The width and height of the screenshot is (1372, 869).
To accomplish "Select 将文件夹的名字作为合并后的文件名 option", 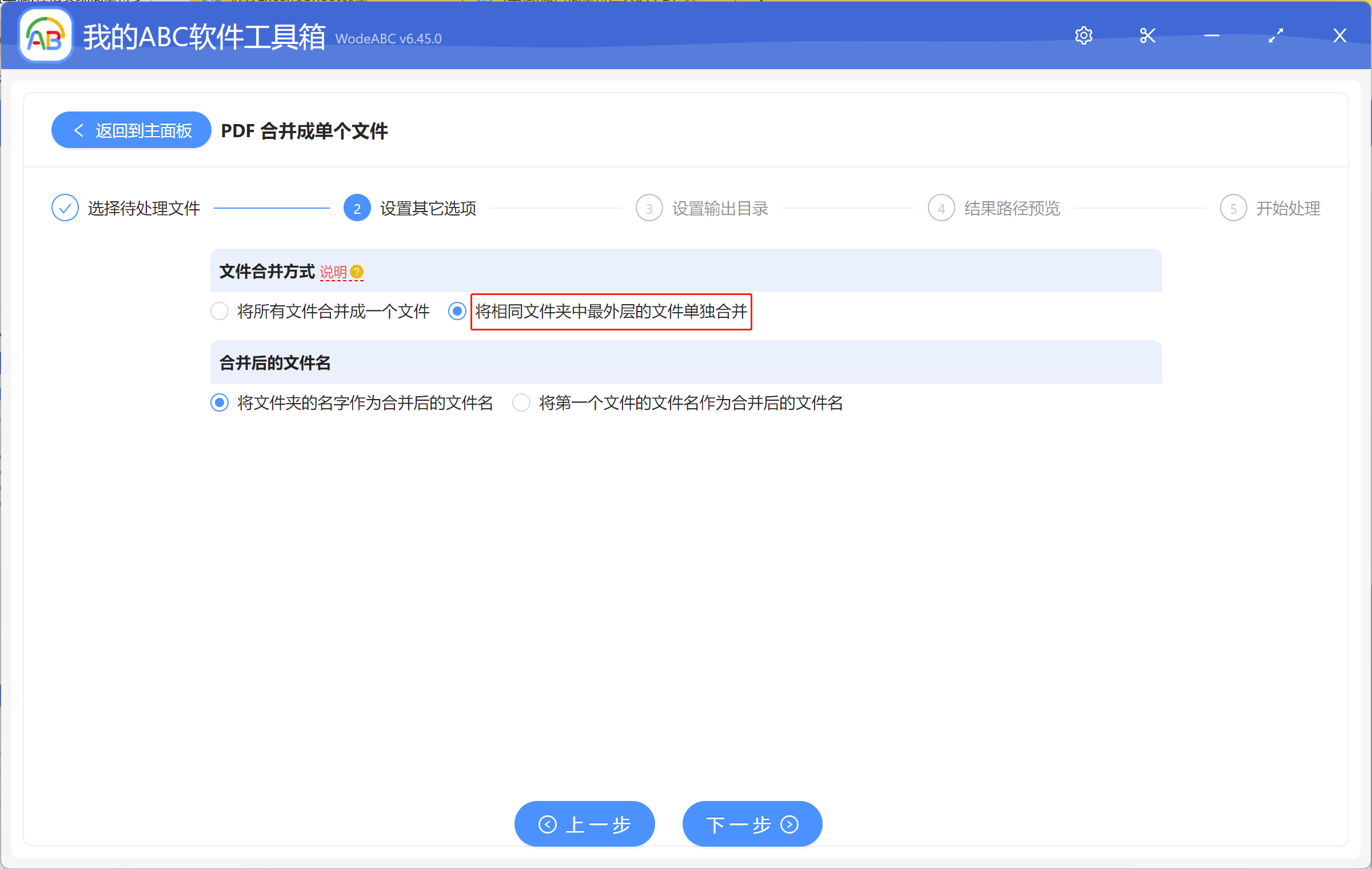I will click(x=219, y=403).
